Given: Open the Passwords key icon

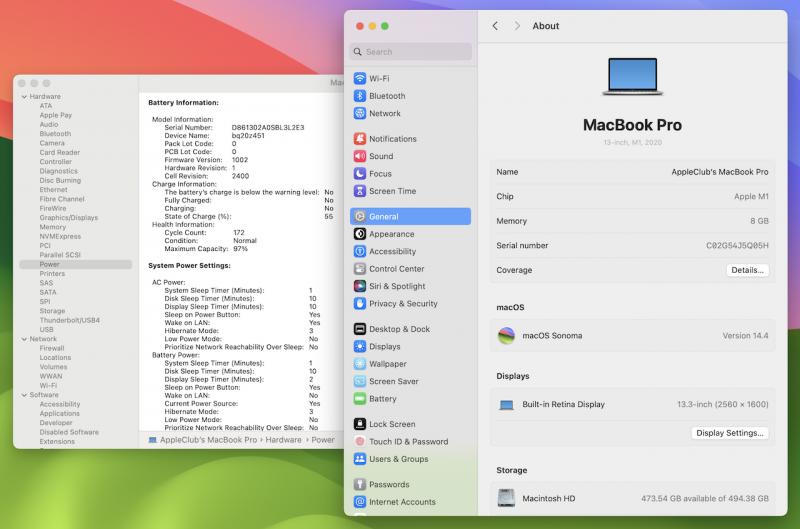Looking at the screenshot, I should [x=360, y=484].
